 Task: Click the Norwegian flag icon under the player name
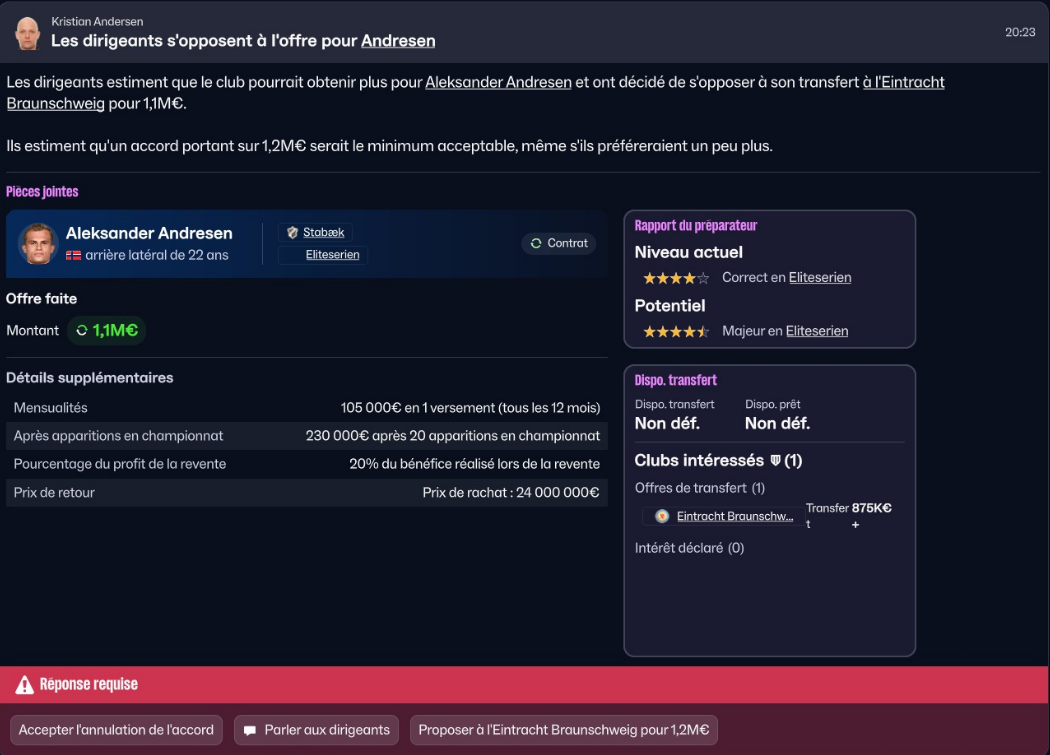click(x=73, y=255)
